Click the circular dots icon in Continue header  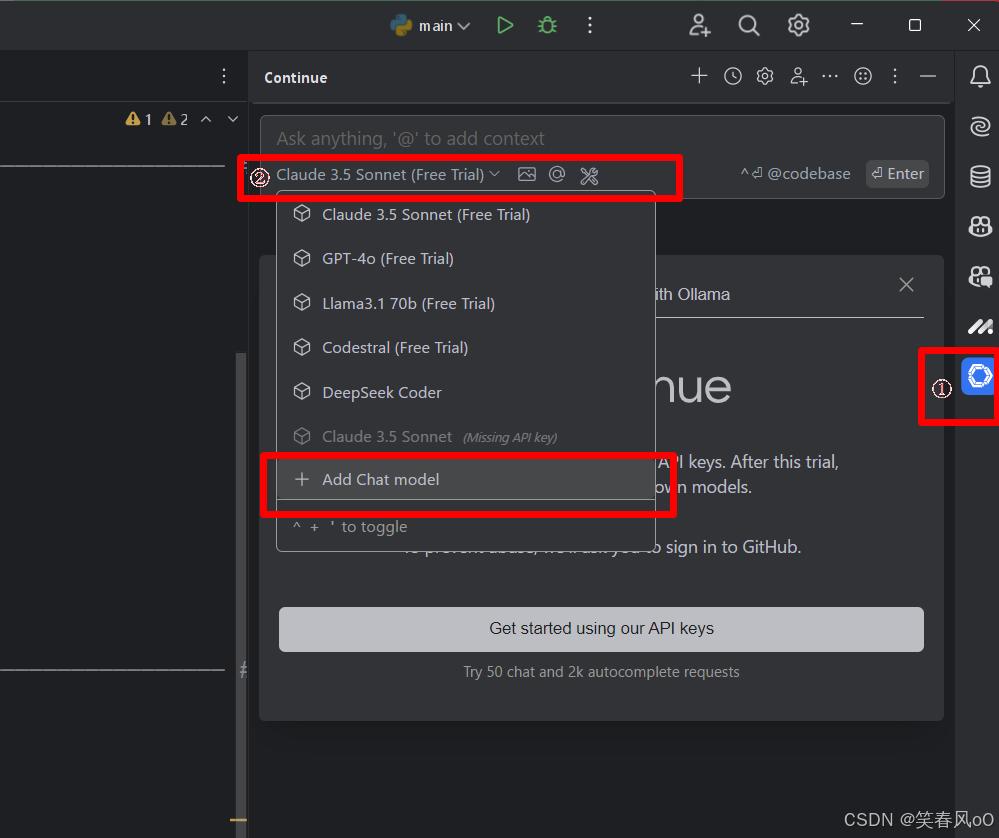(863, 76)
